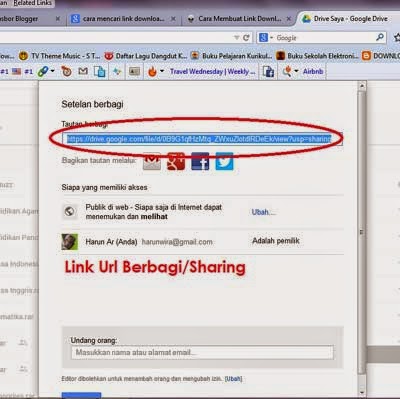The image size is (400, 399).
Task: Click the 'Adalah pemilik' owner label
Action: (x=276, y=241)
